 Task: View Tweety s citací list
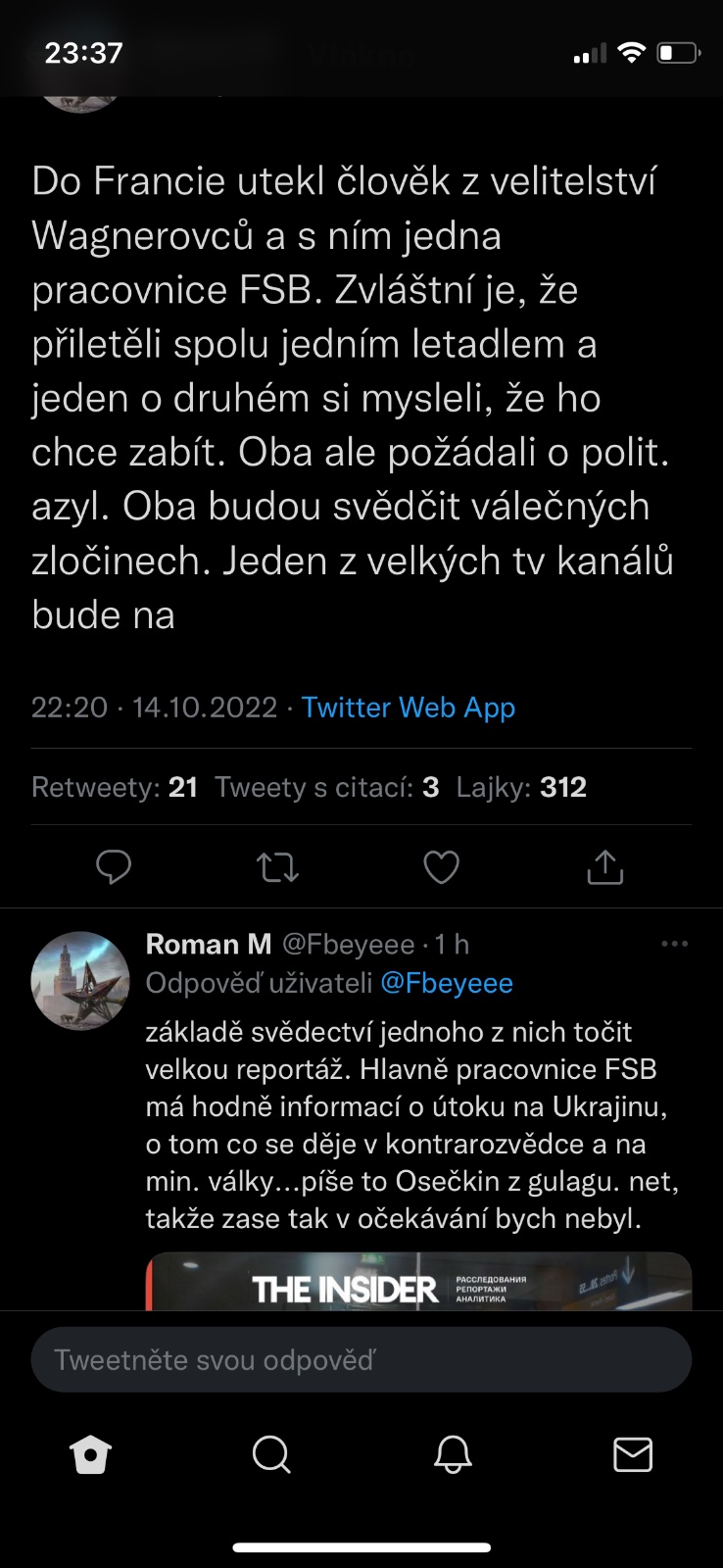[x=327, y=787]
